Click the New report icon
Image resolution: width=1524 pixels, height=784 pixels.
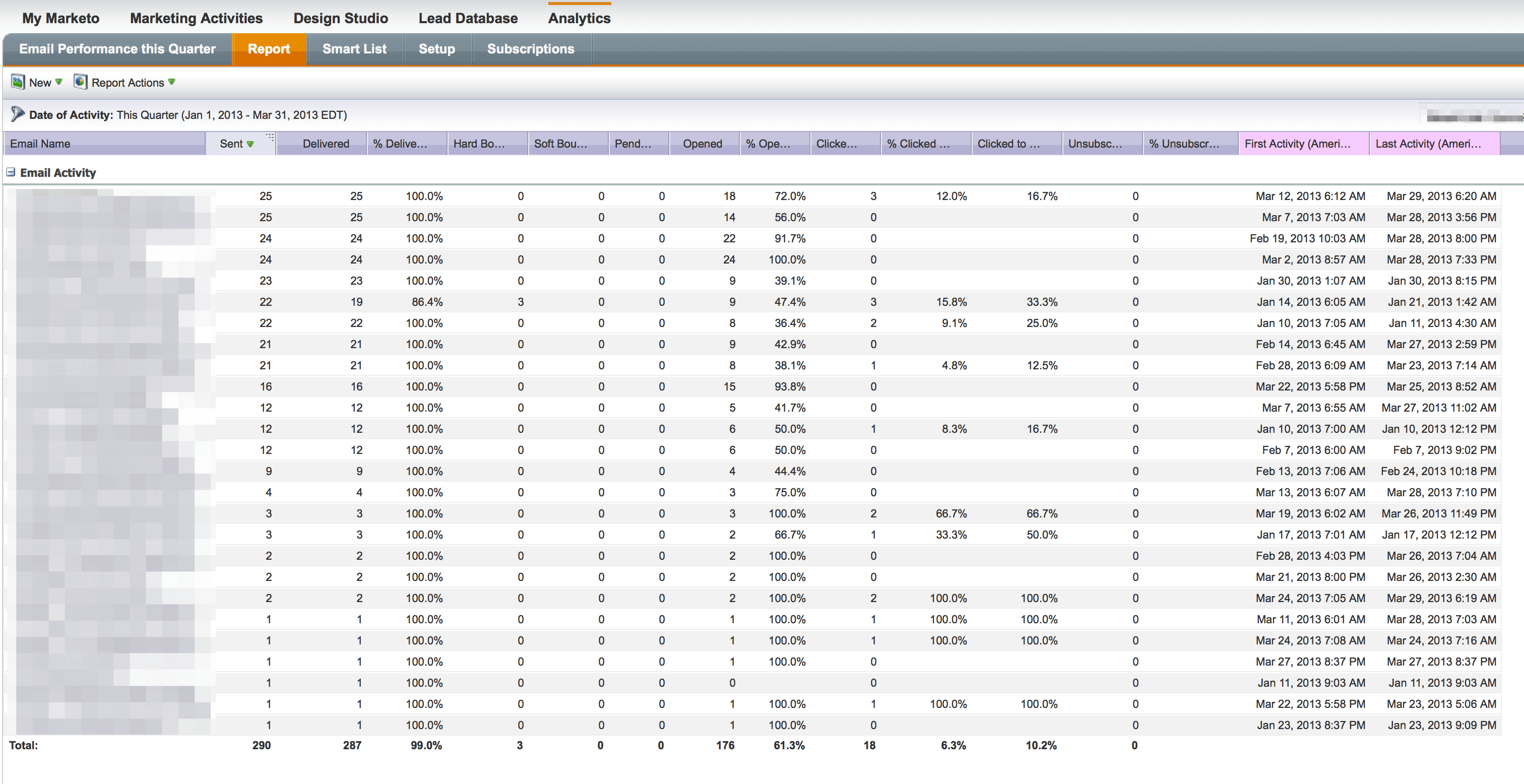18,82
